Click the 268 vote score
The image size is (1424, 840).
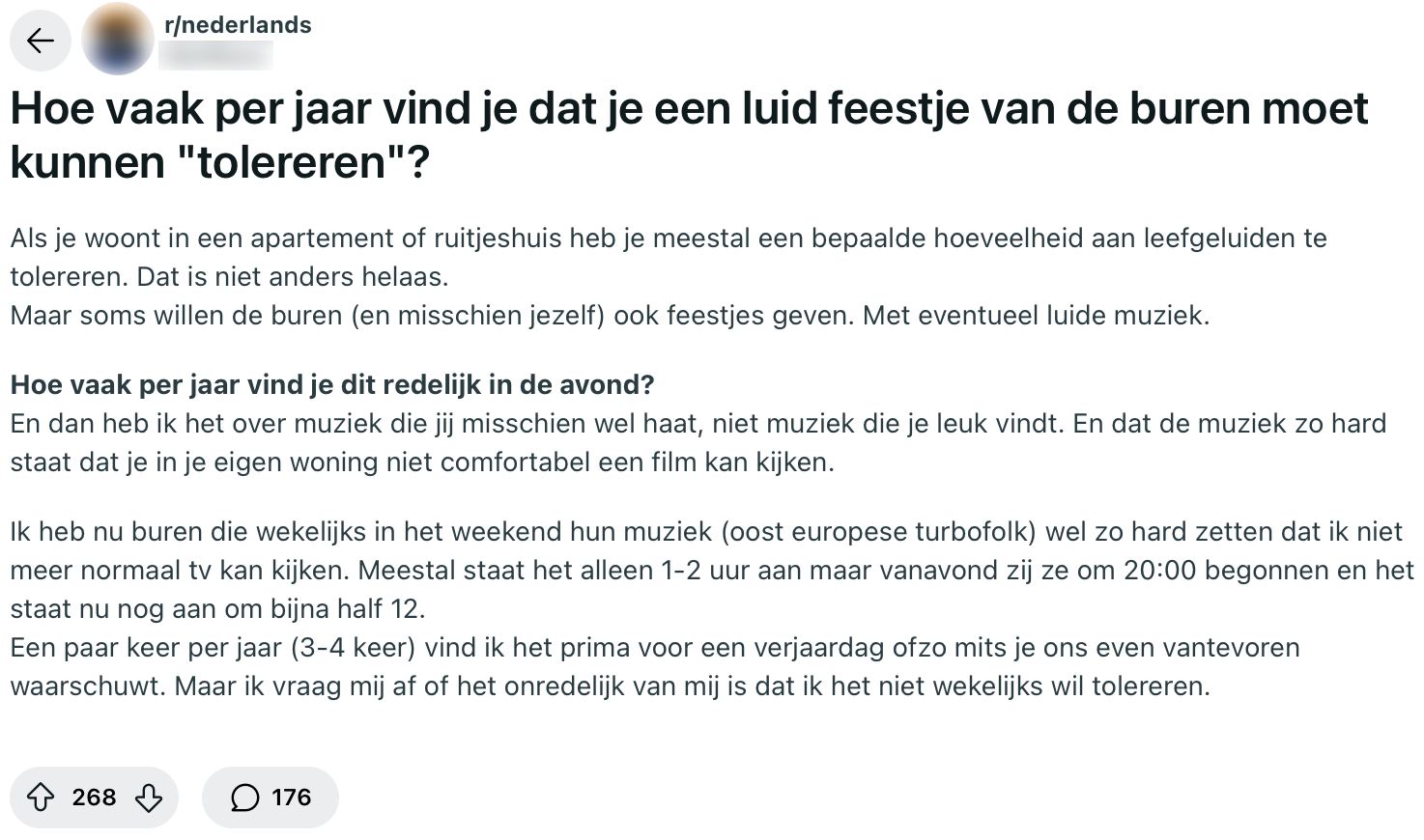[94, 798]
